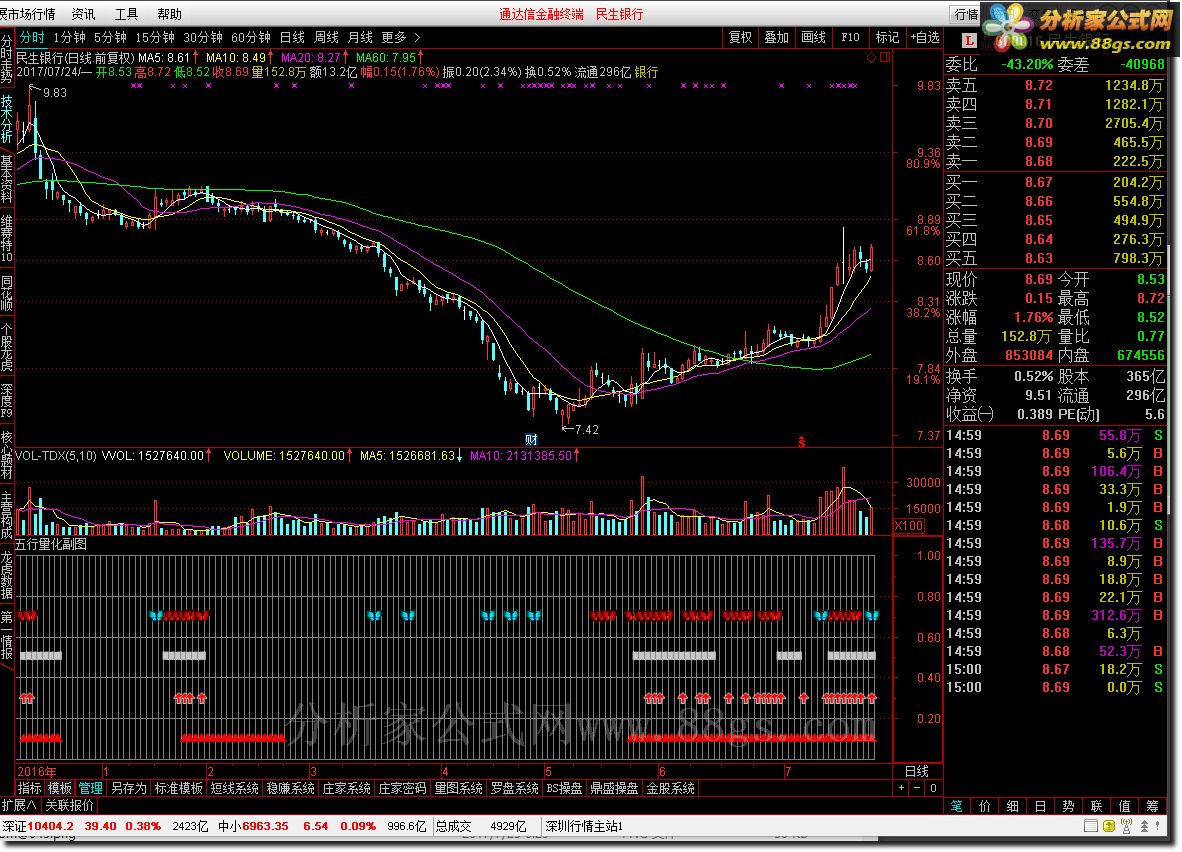The width and height of the screenshot is (1182, 852).
Task: Click the +自选 add-to-watchlist button
Action: click(924, 37)
